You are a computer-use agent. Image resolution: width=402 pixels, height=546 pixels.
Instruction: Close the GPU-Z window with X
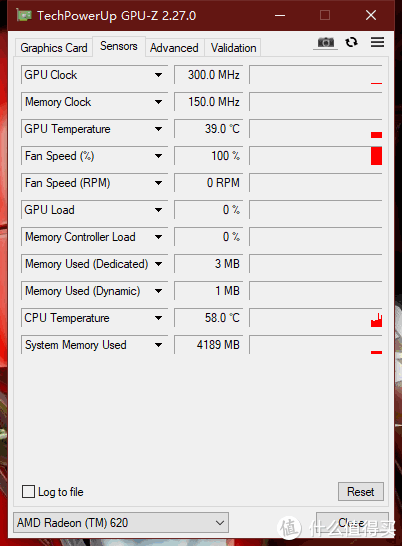click(371, 15)
